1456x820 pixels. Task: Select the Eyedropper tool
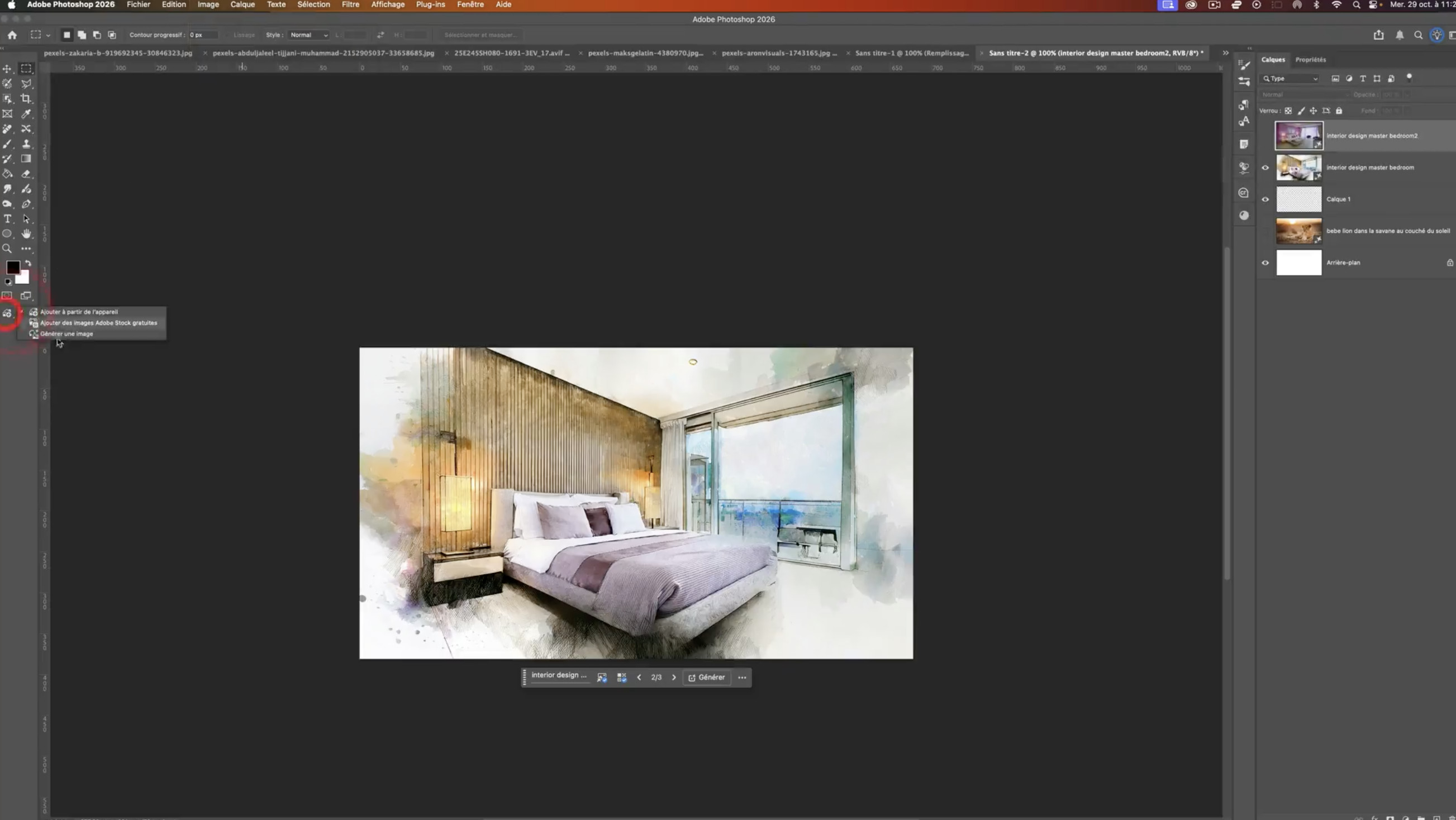point(26,113)
